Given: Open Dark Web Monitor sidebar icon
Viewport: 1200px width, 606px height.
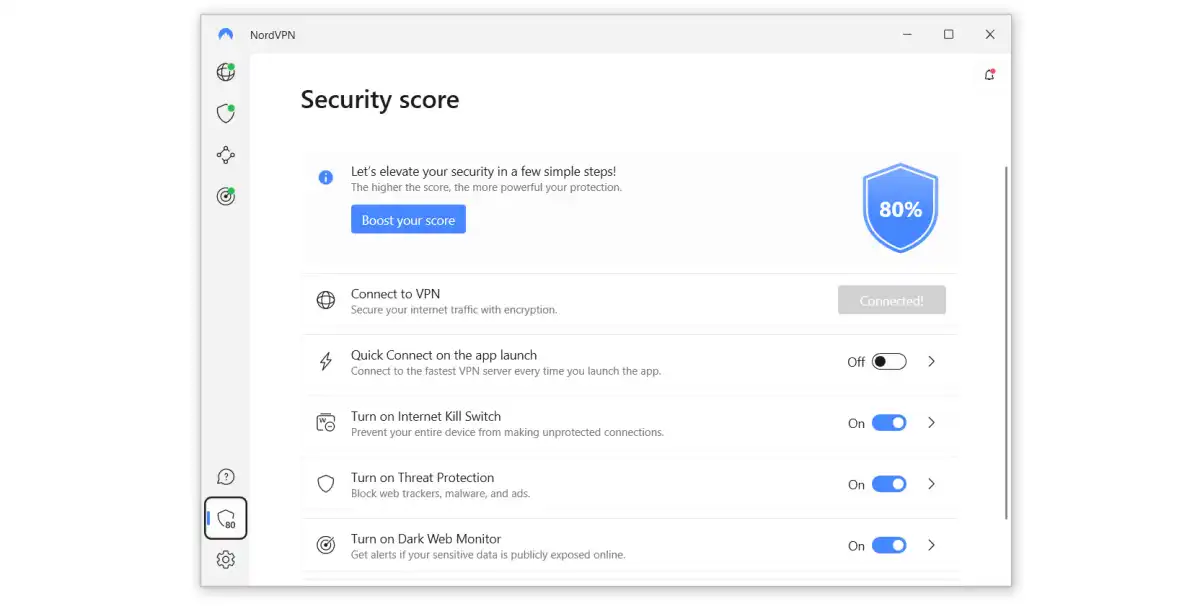Looking at the screenshot, I should coord(226,196).
